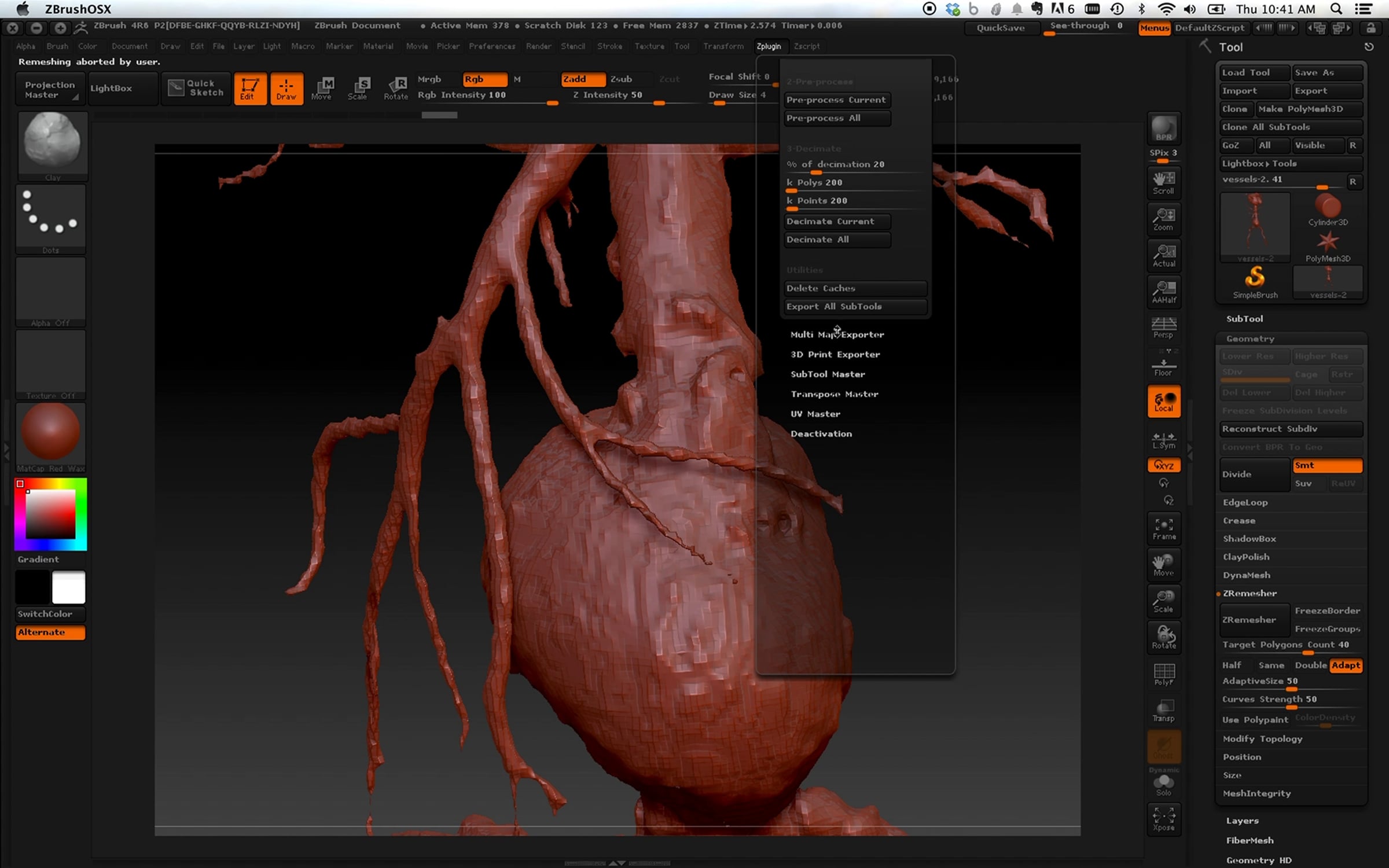The image size is (1389, 868).
Task: Toggle PolyF polyframe display
Action: coord(1164,674)
